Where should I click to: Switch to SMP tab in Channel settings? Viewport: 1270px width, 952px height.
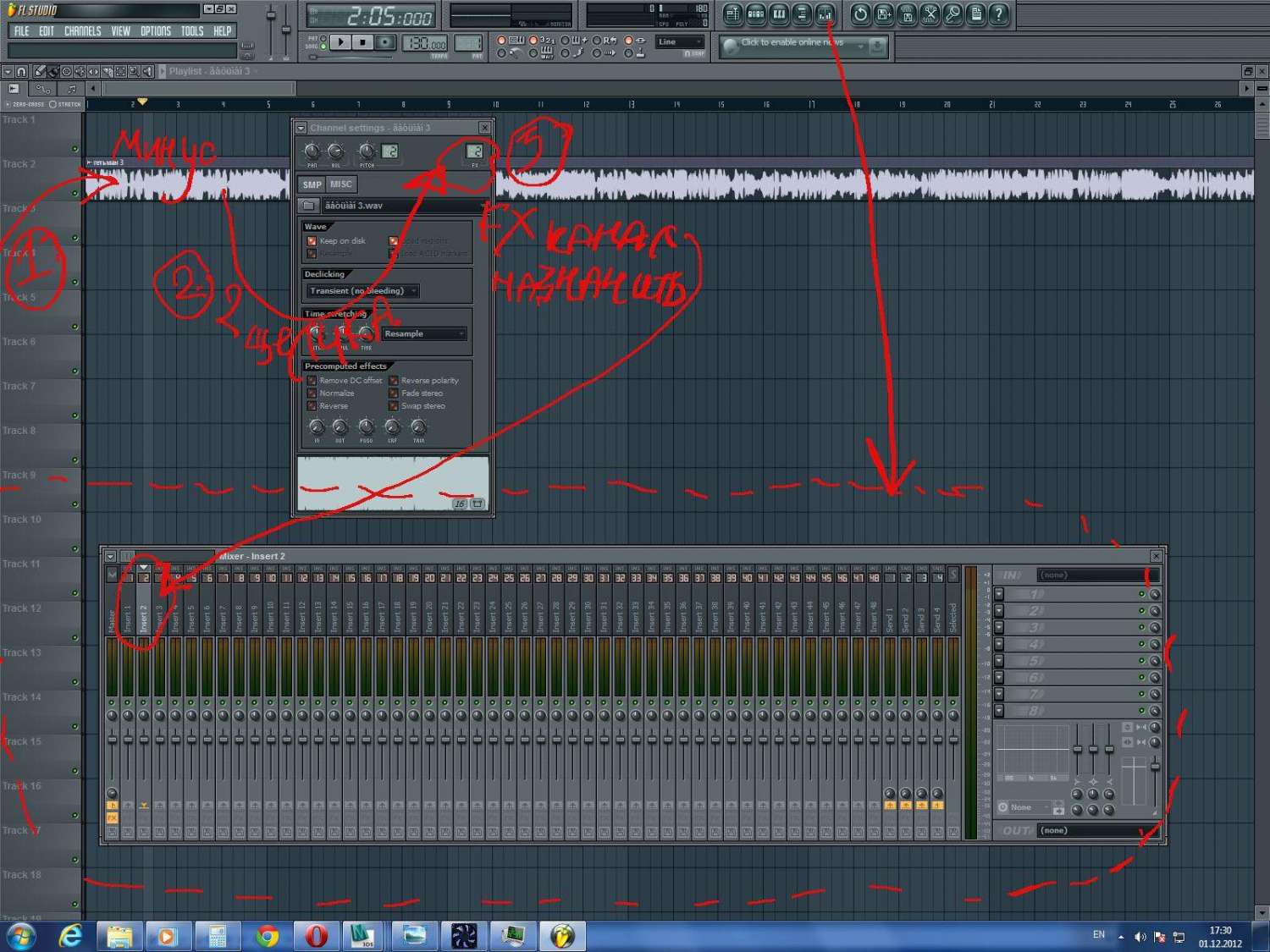coord(312,184)
